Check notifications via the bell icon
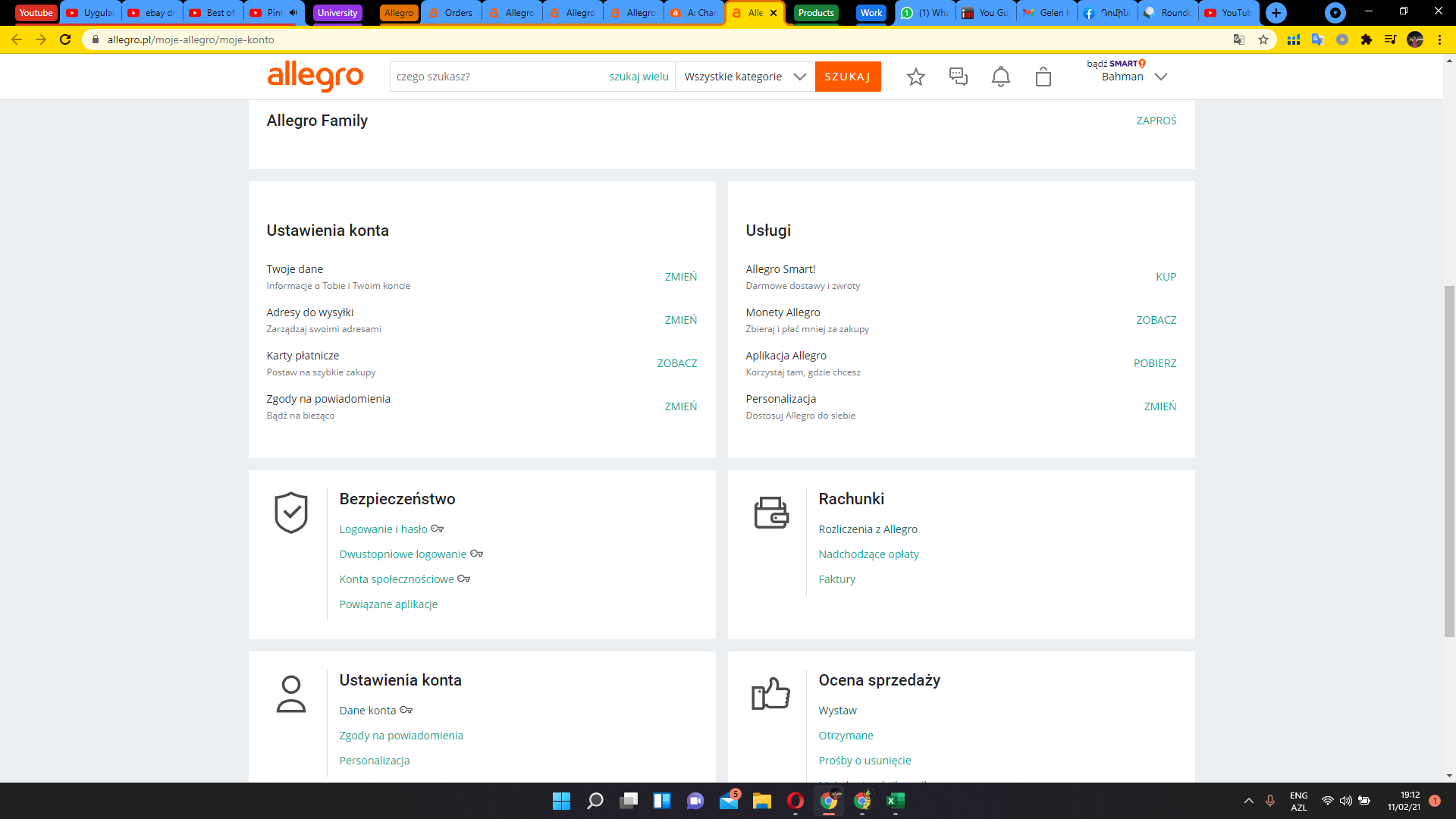 click(x=1000, y=77)
